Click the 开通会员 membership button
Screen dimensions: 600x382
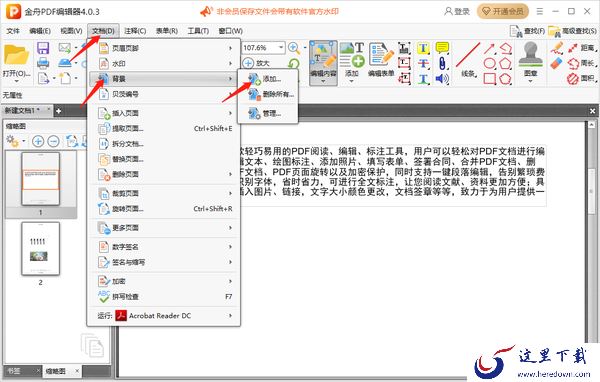(502, 11)
